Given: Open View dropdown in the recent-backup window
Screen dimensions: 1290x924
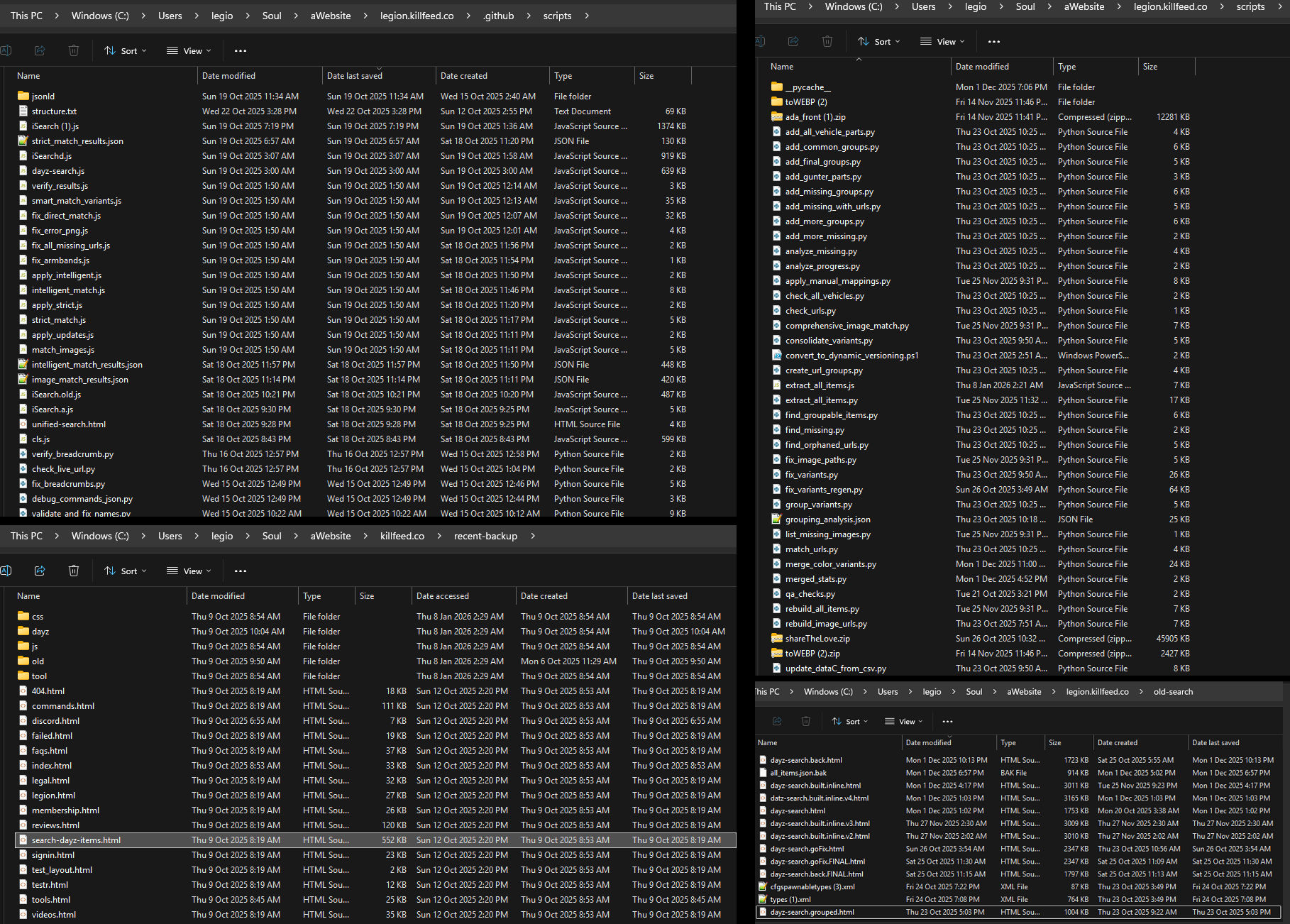Looking at the screenshot, I should 189,571.
